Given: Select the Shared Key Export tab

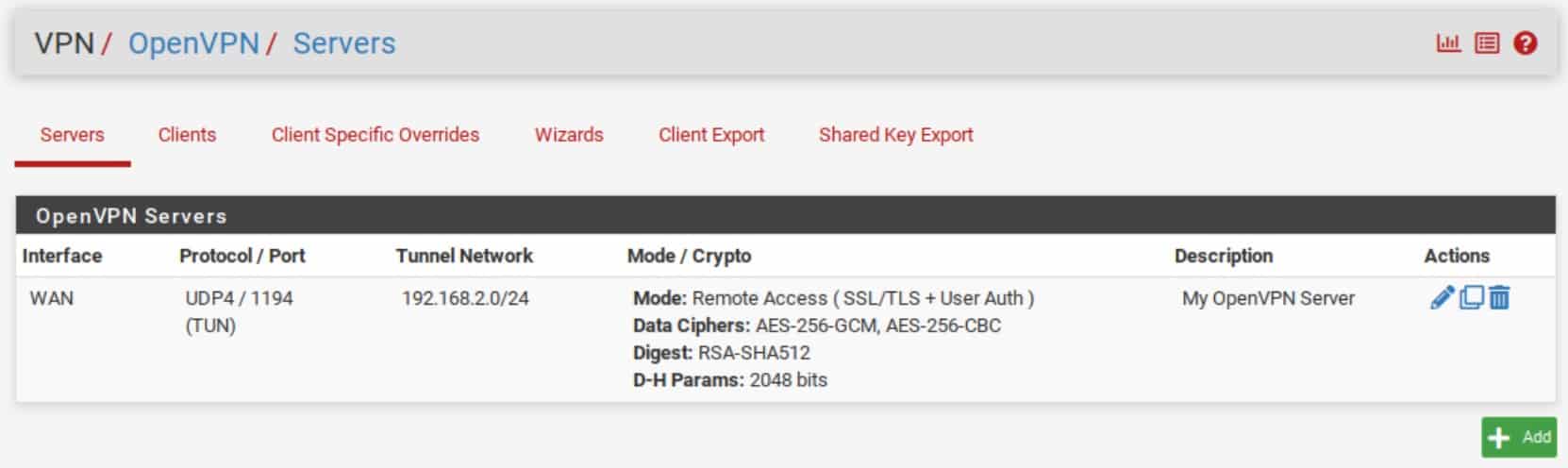Looking at the screenshot, I should tap(896, 135).
